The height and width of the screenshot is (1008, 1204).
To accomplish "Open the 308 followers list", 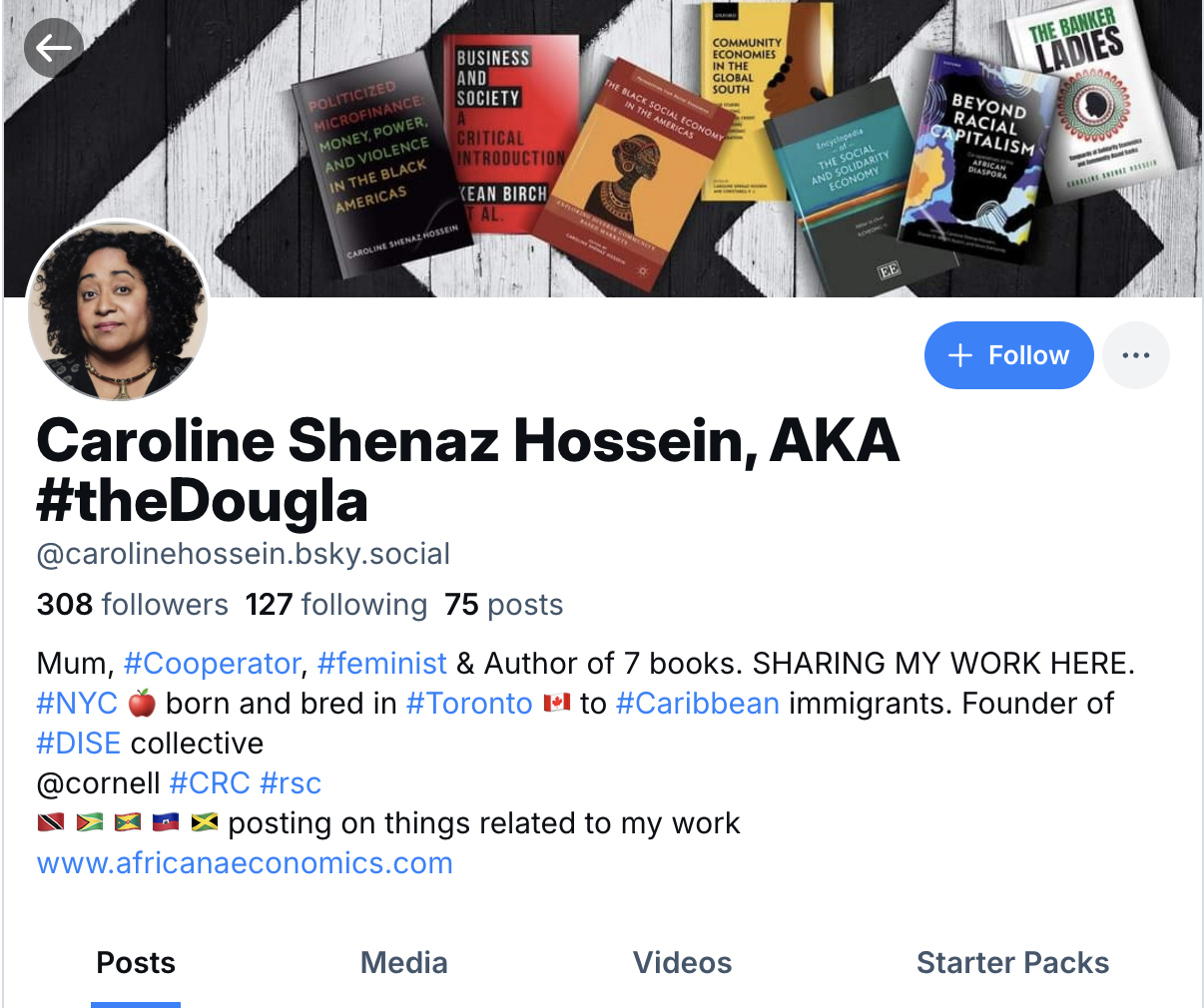I will pyautogui.click(x=133, y=605).
